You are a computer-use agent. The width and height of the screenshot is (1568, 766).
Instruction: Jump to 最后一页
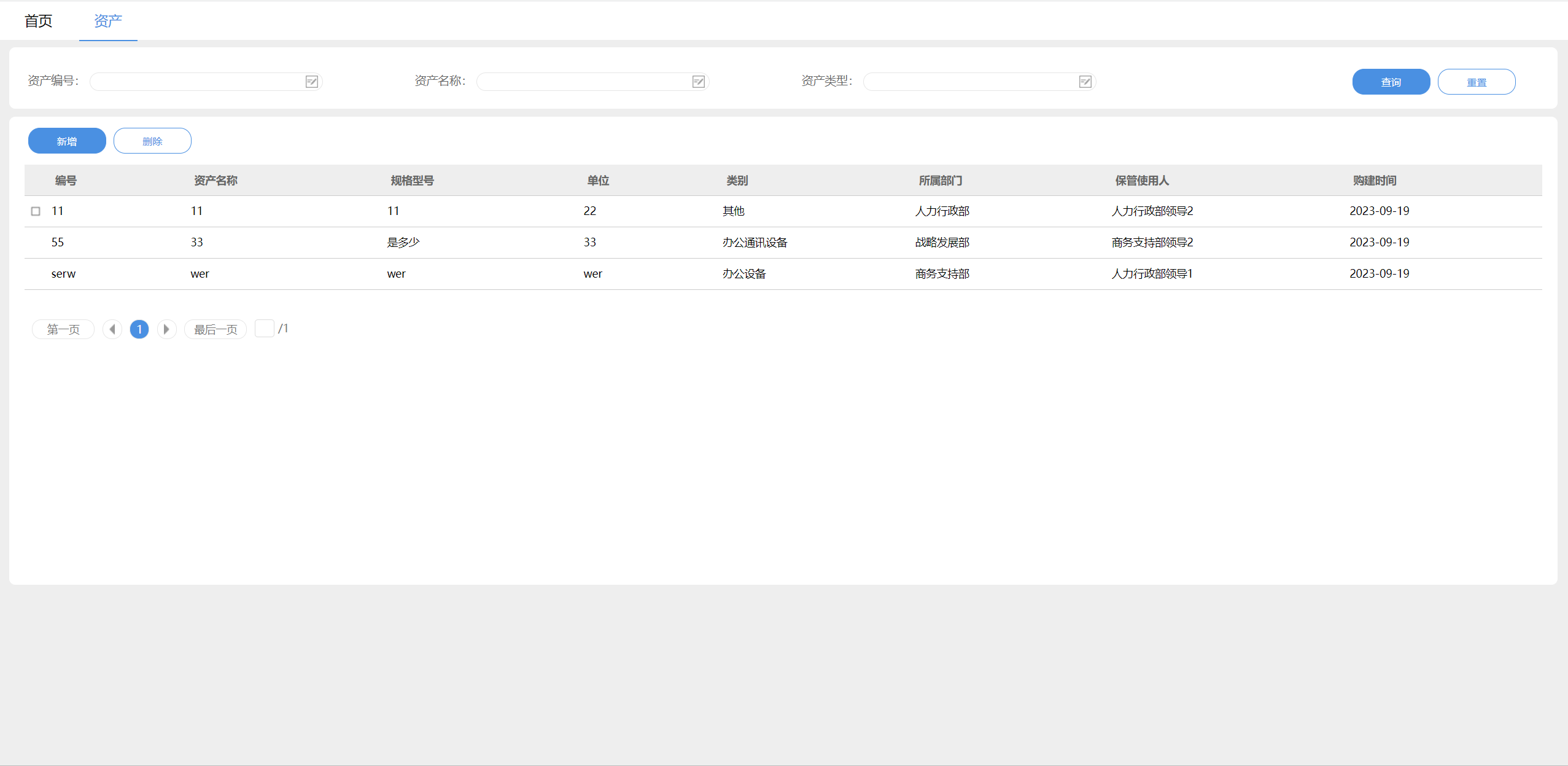point(215,329)
